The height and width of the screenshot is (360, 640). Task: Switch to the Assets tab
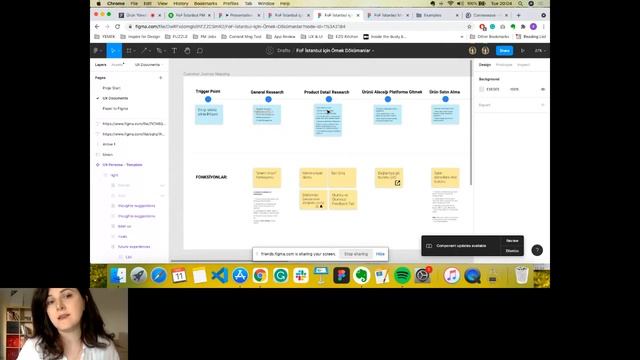point(118,64)
